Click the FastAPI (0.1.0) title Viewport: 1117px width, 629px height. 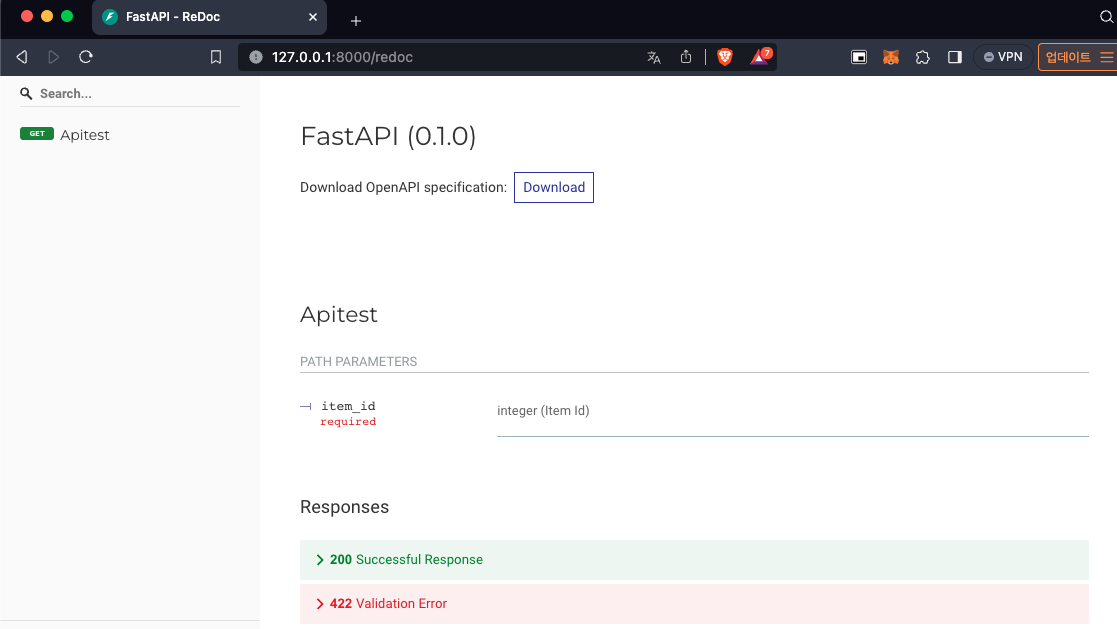(388, 136)
